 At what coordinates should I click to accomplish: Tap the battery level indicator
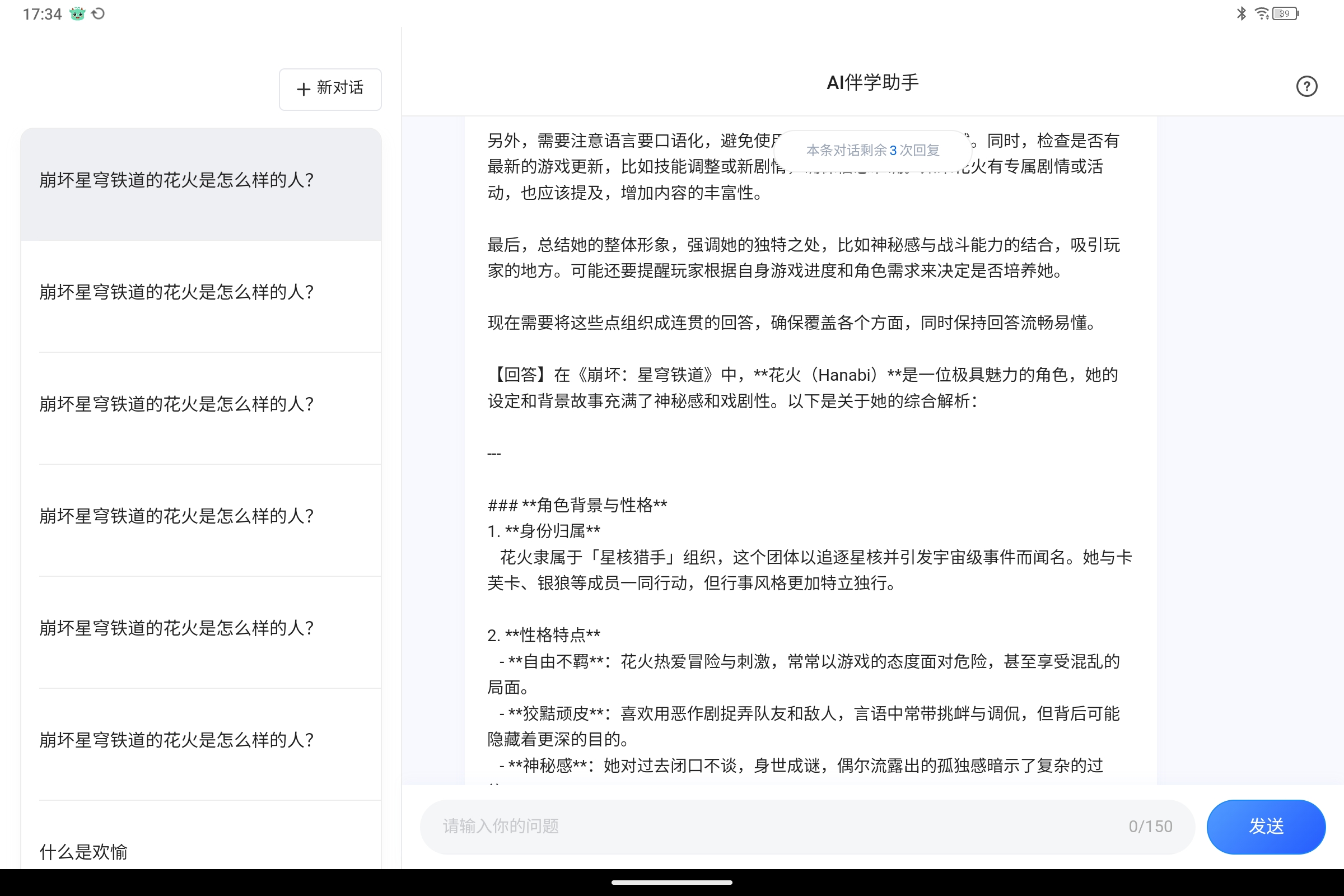tap(1286, 13)
